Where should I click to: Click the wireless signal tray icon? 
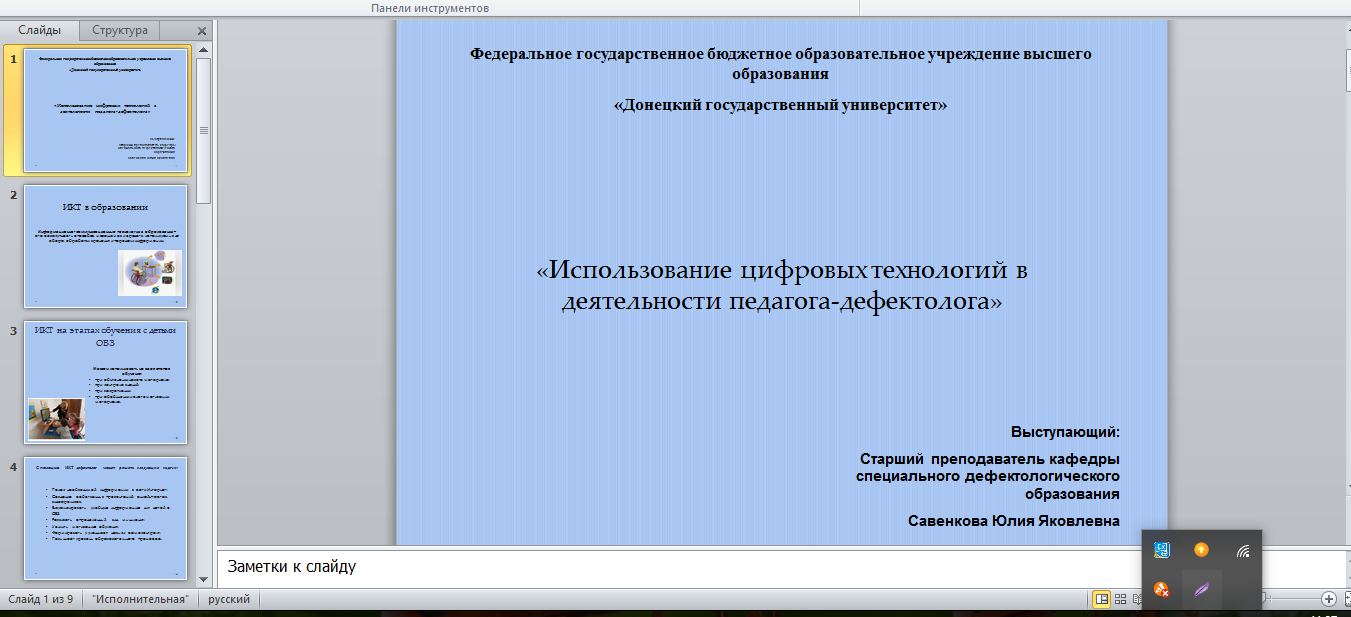click(x=1243, y=550)
